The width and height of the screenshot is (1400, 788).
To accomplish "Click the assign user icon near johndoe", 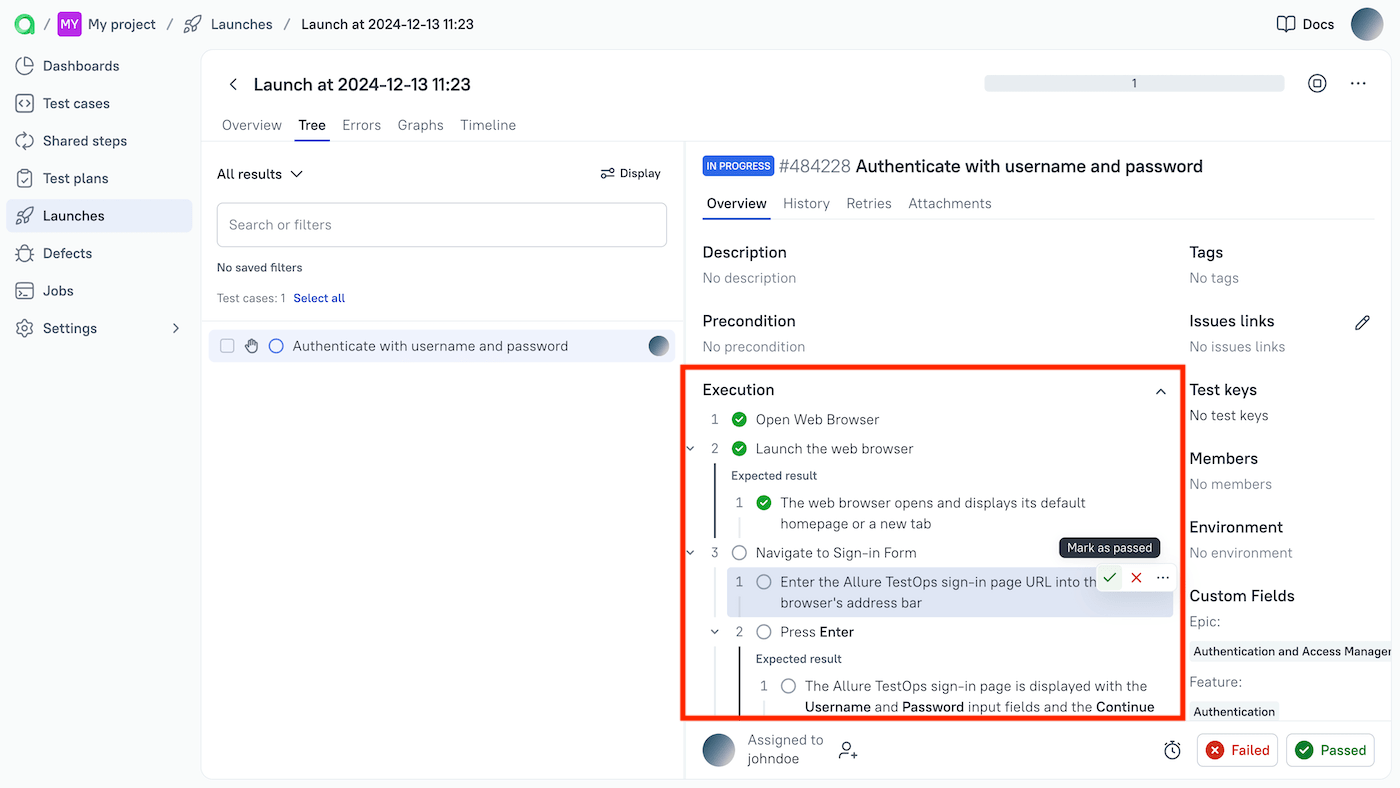I will [848, 750].
